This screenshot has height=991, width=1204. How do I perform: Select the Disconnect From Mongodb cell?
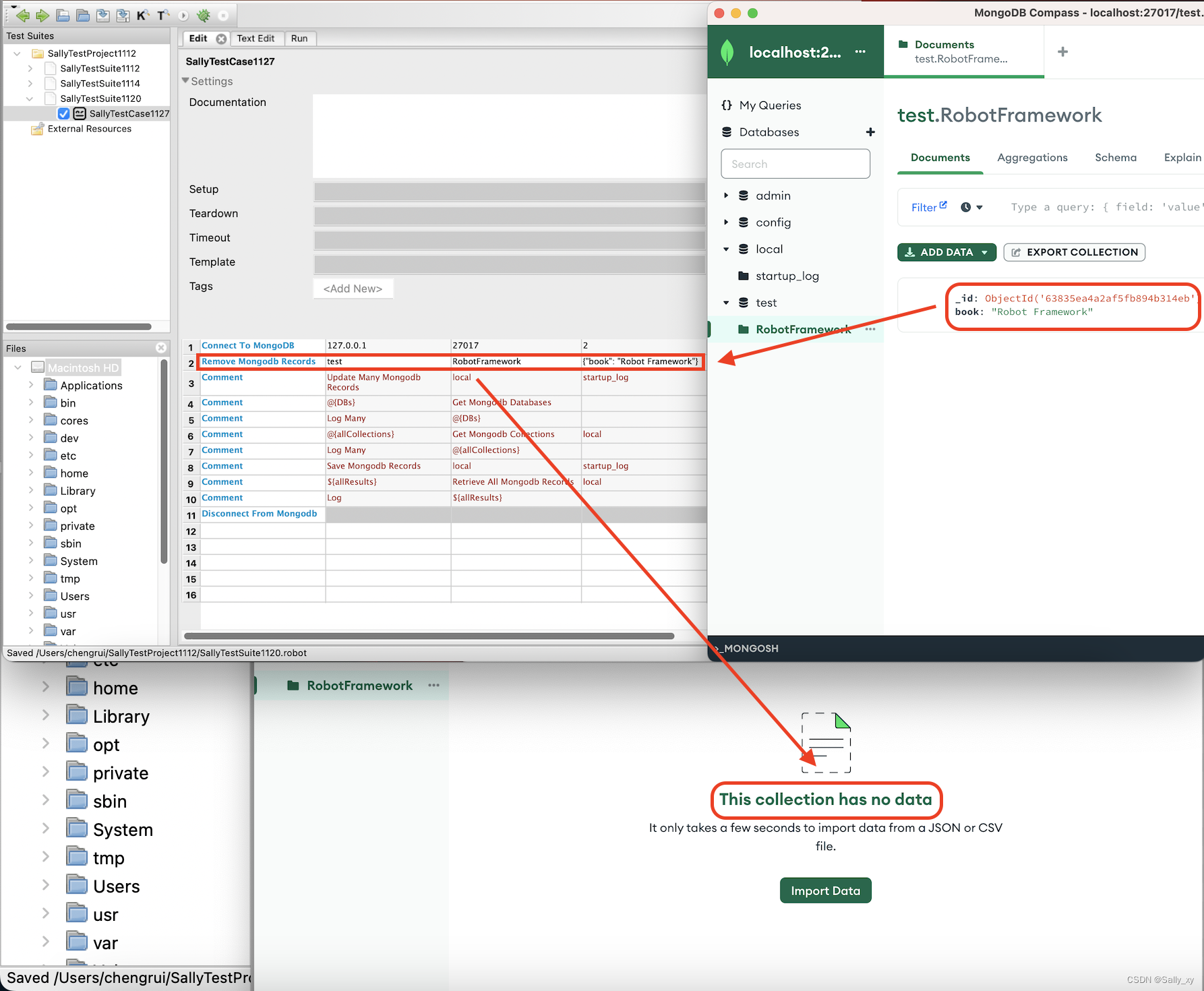pyautogui.click(x=263, y=514)
